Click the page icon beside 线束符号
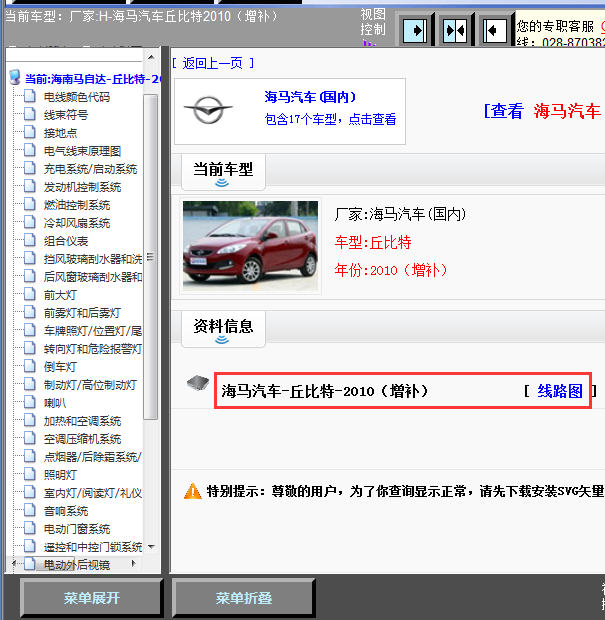605x620 pixels. (30, 114)
